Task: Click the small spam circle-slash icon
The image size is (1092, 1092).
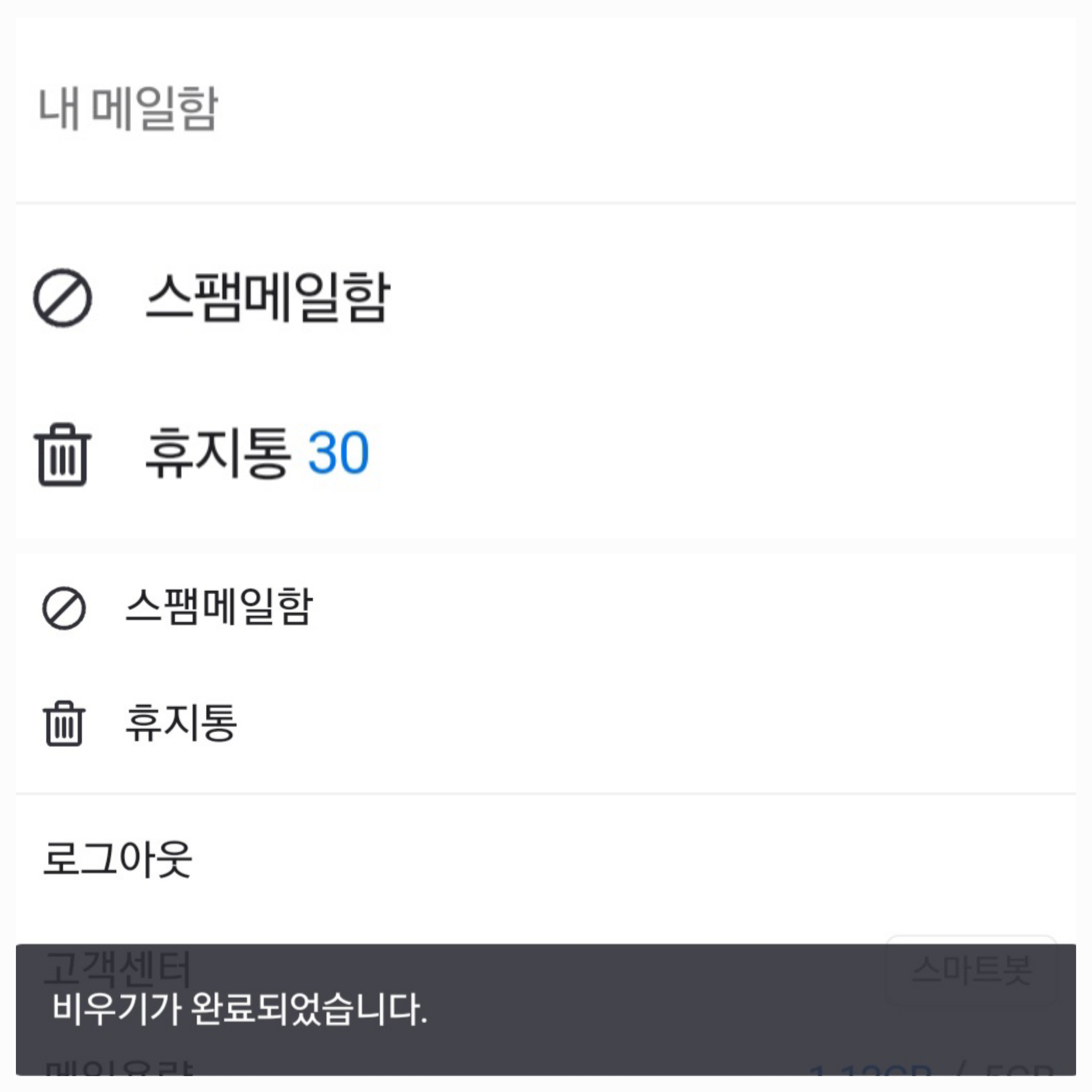Action: pos(64,608)
